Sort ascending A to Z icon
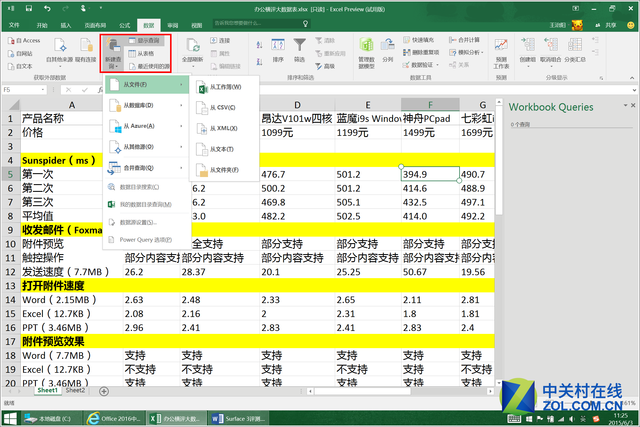The width and height of the screenshot is (640, 427). (259, 44)
